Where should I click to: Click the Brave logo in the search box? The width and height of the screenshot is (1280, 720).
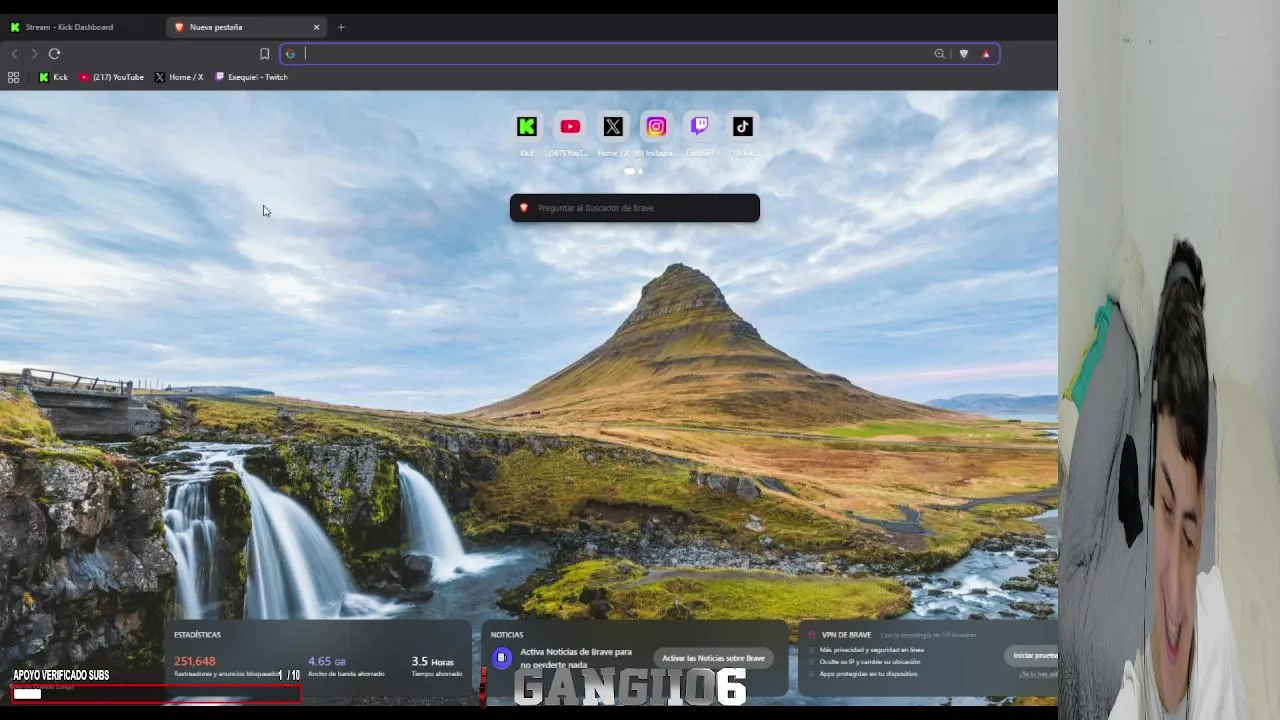pos(523,208)
